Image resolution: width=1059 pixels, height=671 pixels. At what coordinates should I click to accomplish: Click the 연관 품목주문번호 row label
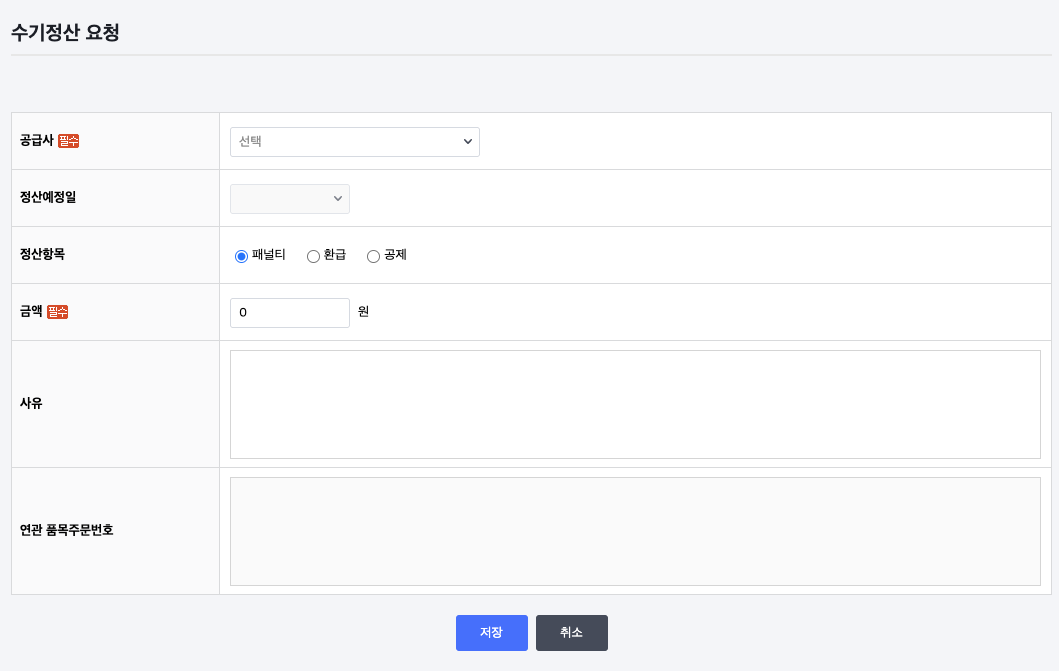(x=67, y=531)
